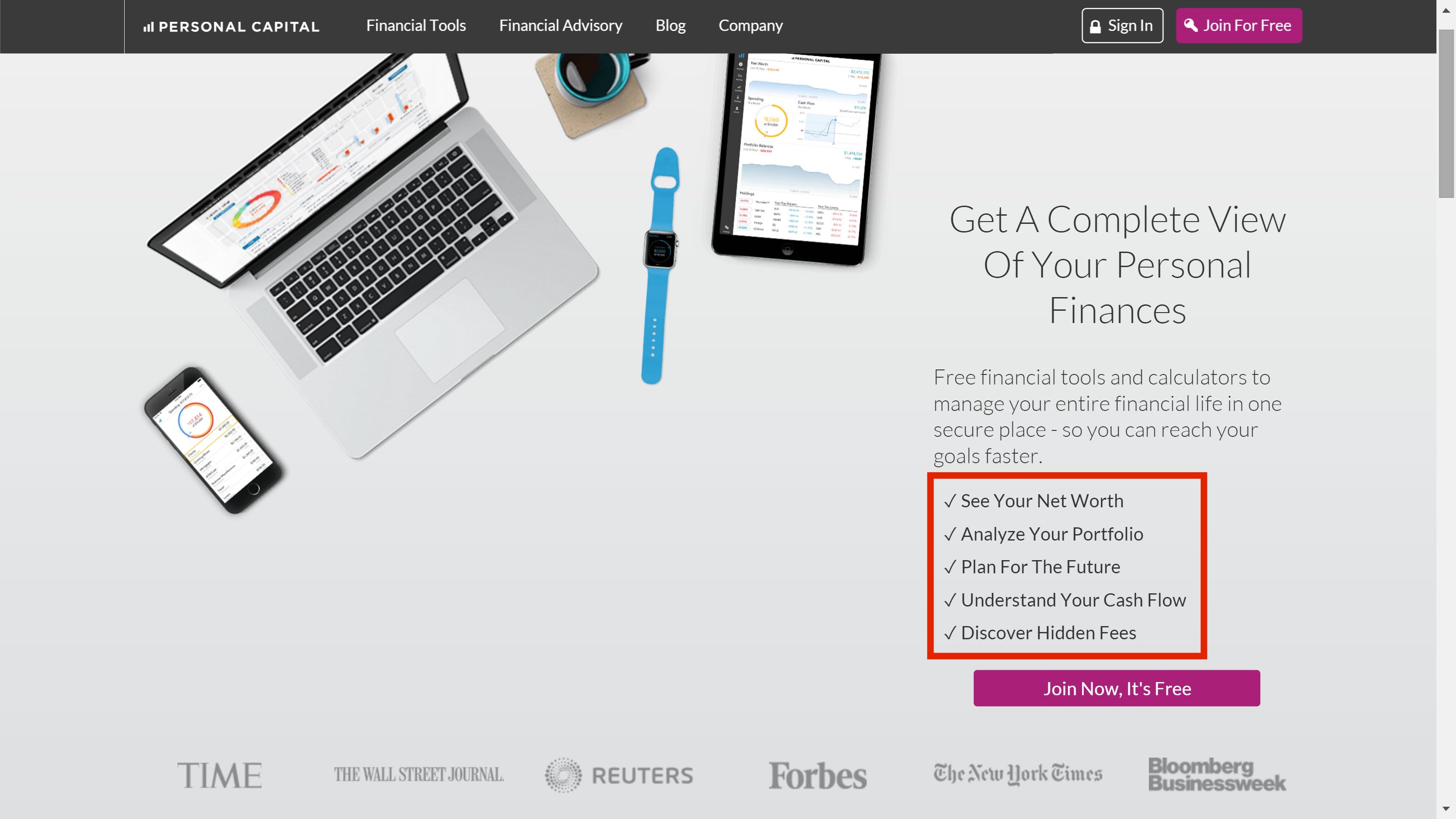This screenshot has height=819, width=1456.
Task: Click the Sign In lock icon
Action: [1096, 26]
